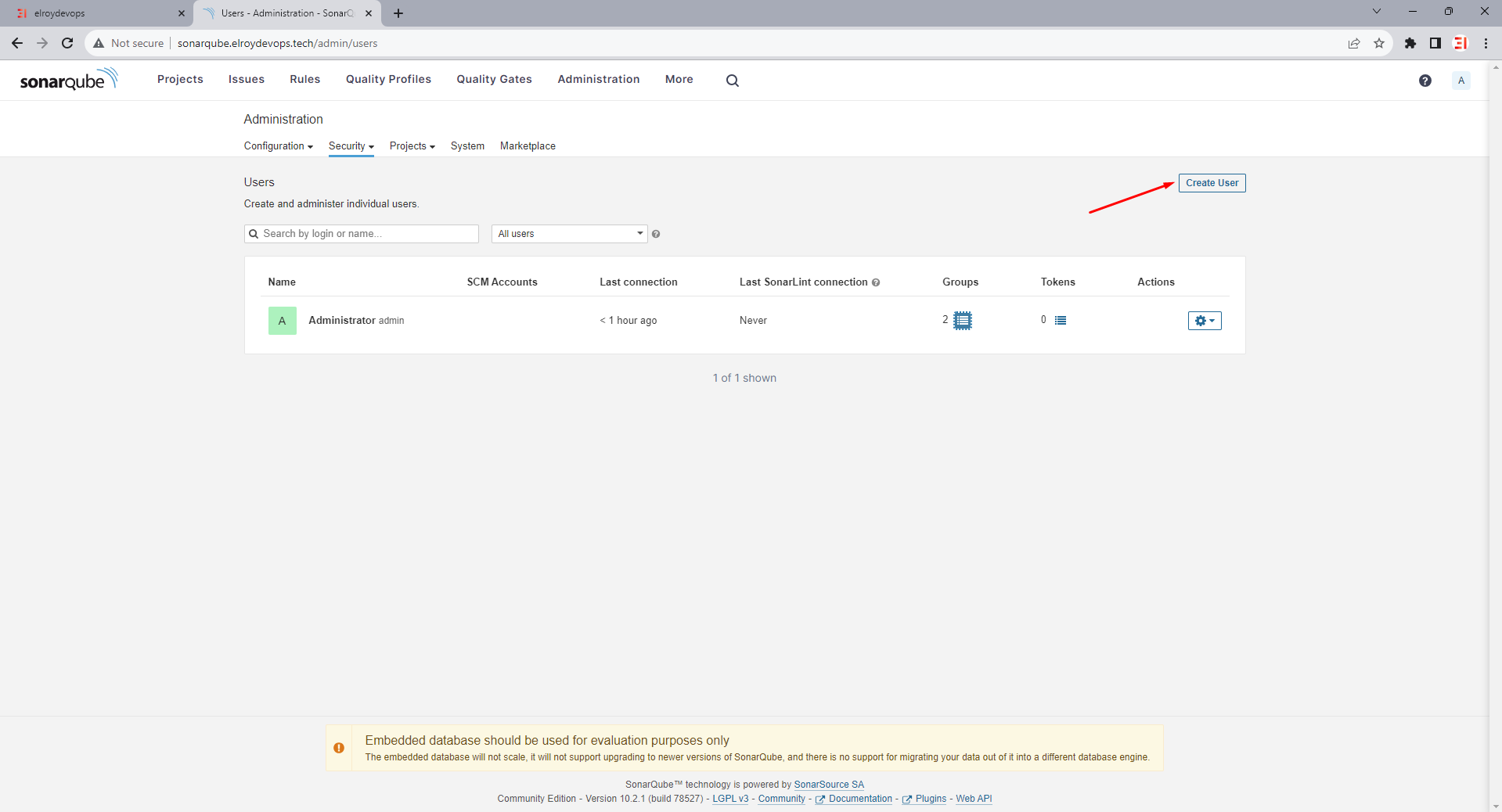Open the help question mark icon

(x=1425, y=81)
